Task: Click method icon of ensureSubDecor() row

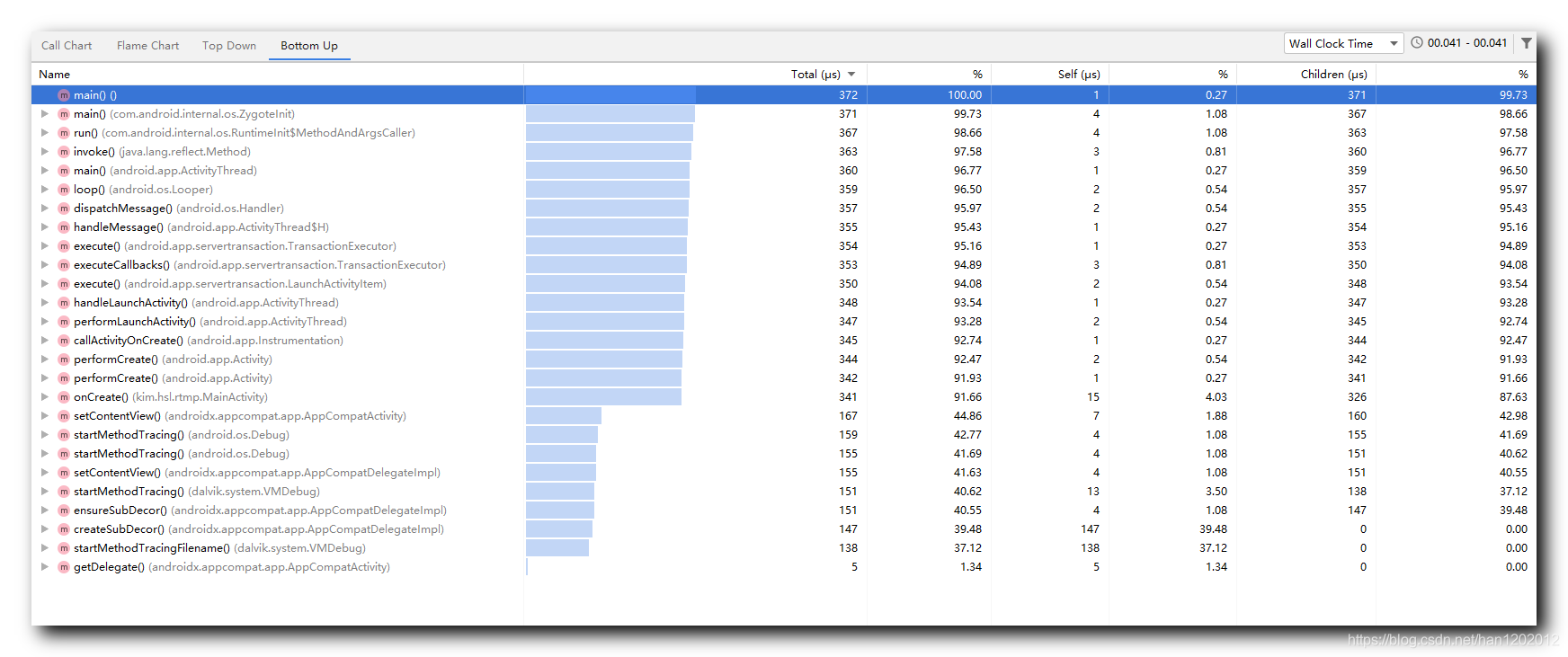Action: [x=64, y=511]
